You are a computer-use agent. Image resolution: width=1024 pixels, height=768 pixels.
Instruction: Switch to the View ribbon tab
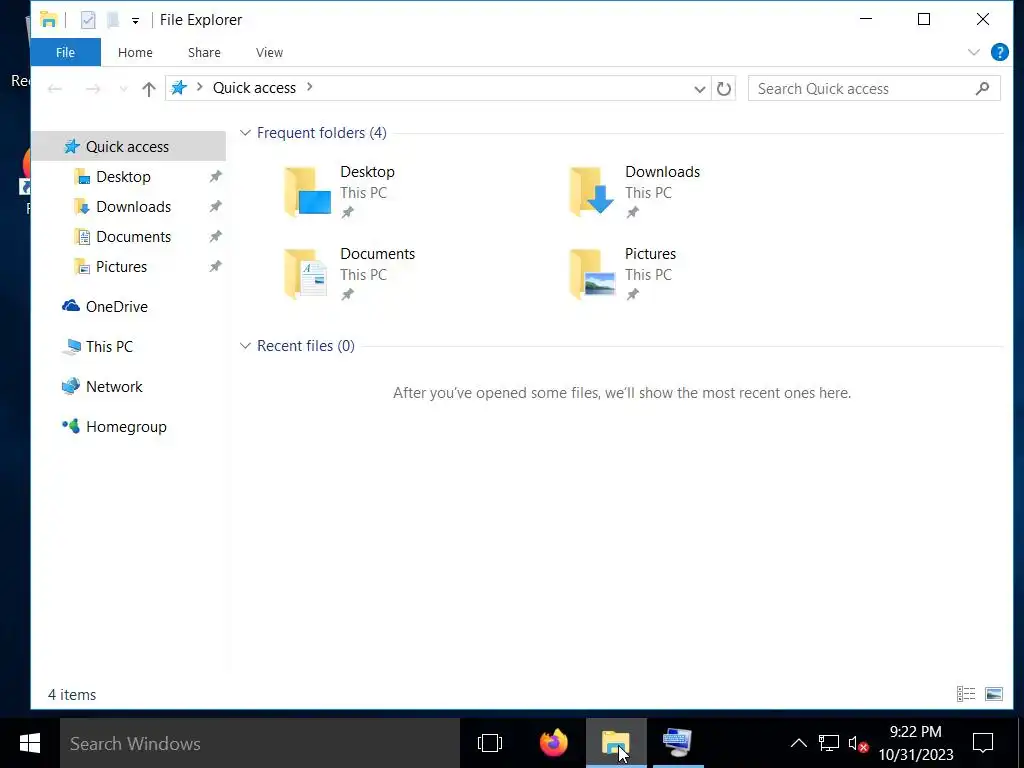[269, 52]
